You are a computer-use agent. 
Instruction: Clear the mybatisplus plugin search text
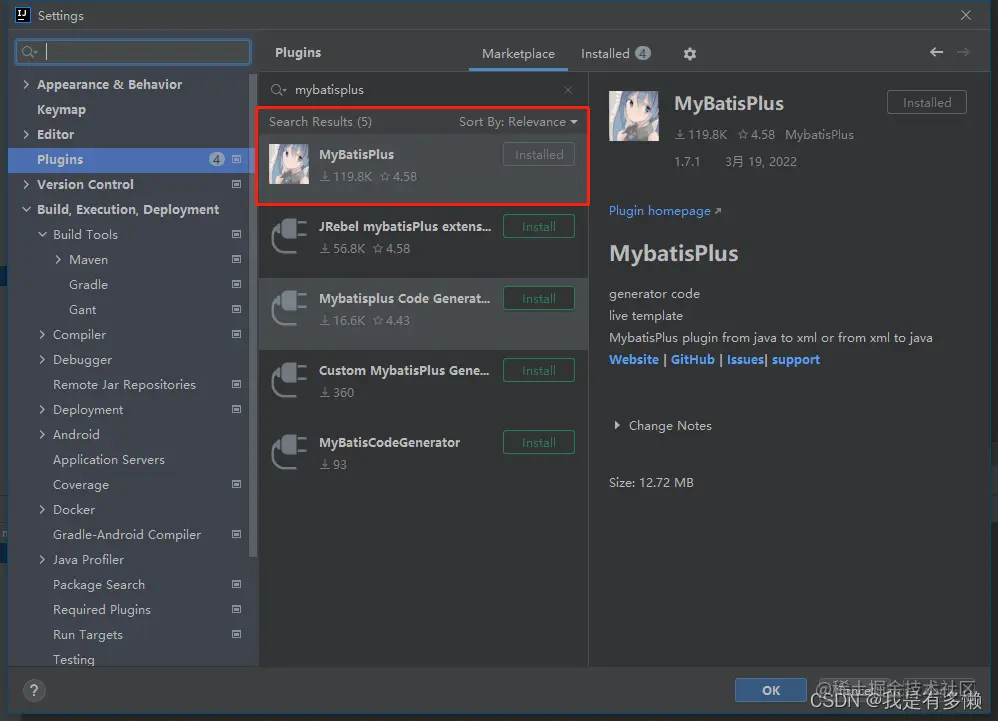point(568,90)
